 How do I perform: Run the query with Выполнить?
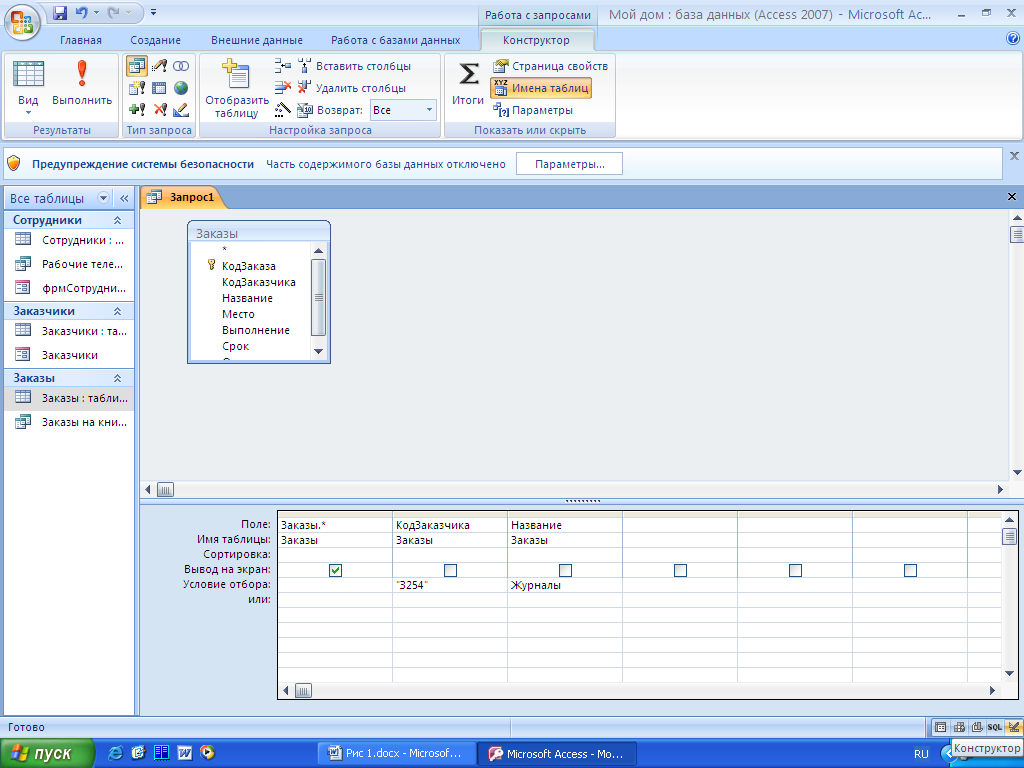point(82,84)
